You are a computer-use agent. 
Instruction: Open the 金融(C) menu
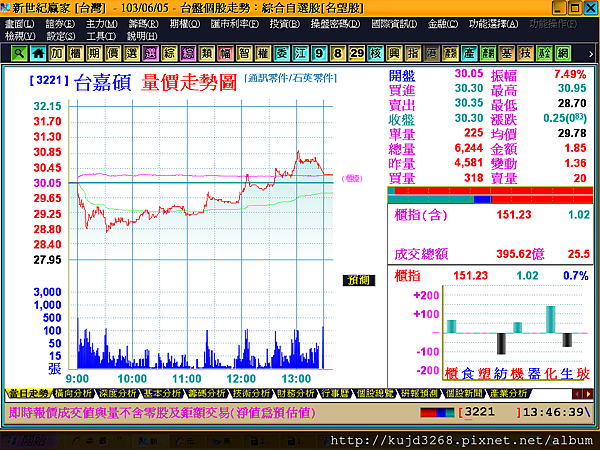(443, 24)
